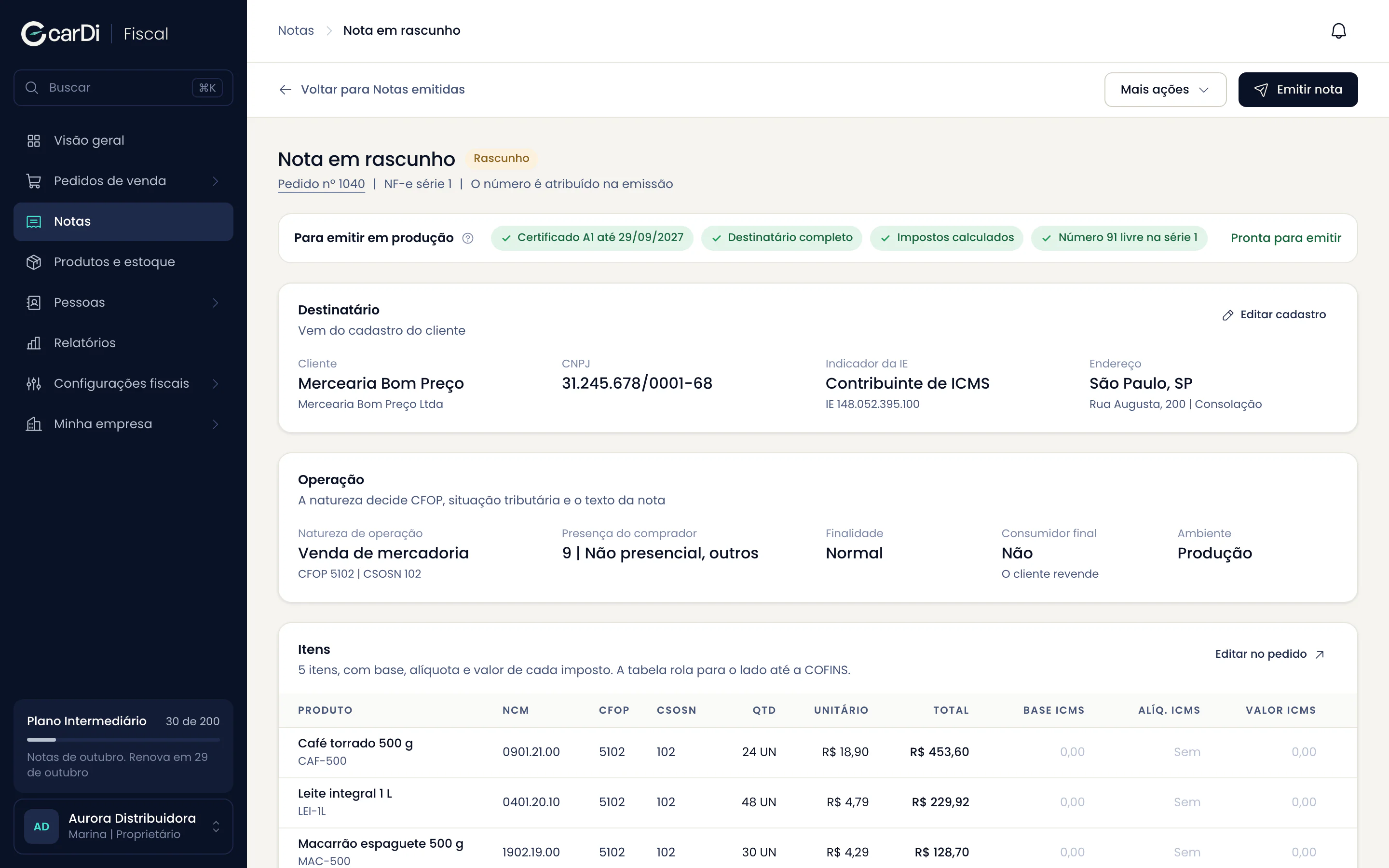This screenshot has height=868, width=1389.
Task: Click the Leite integral 1 L product name
Action: (x=345, y=793)
